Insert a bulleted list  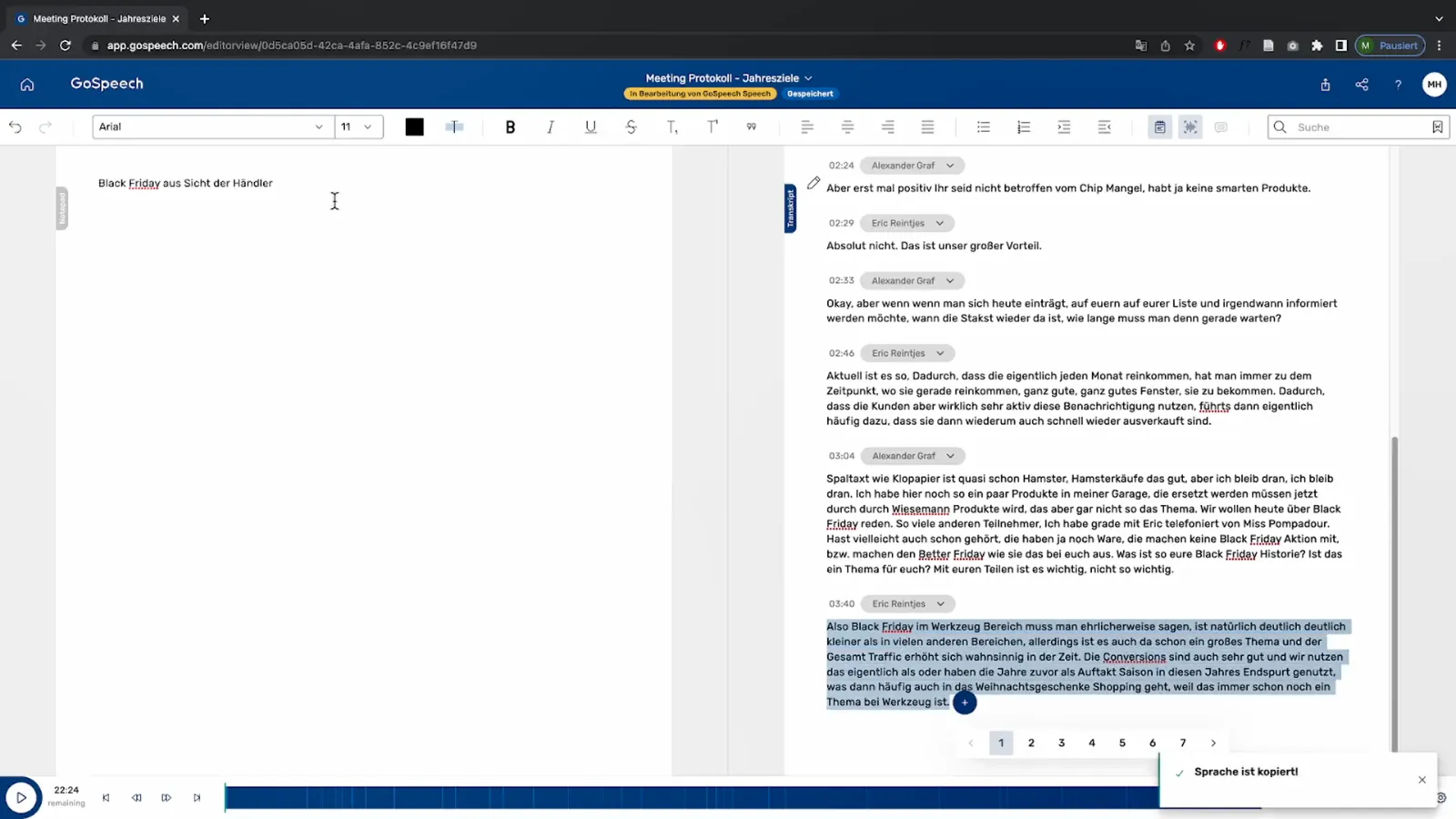984,127
